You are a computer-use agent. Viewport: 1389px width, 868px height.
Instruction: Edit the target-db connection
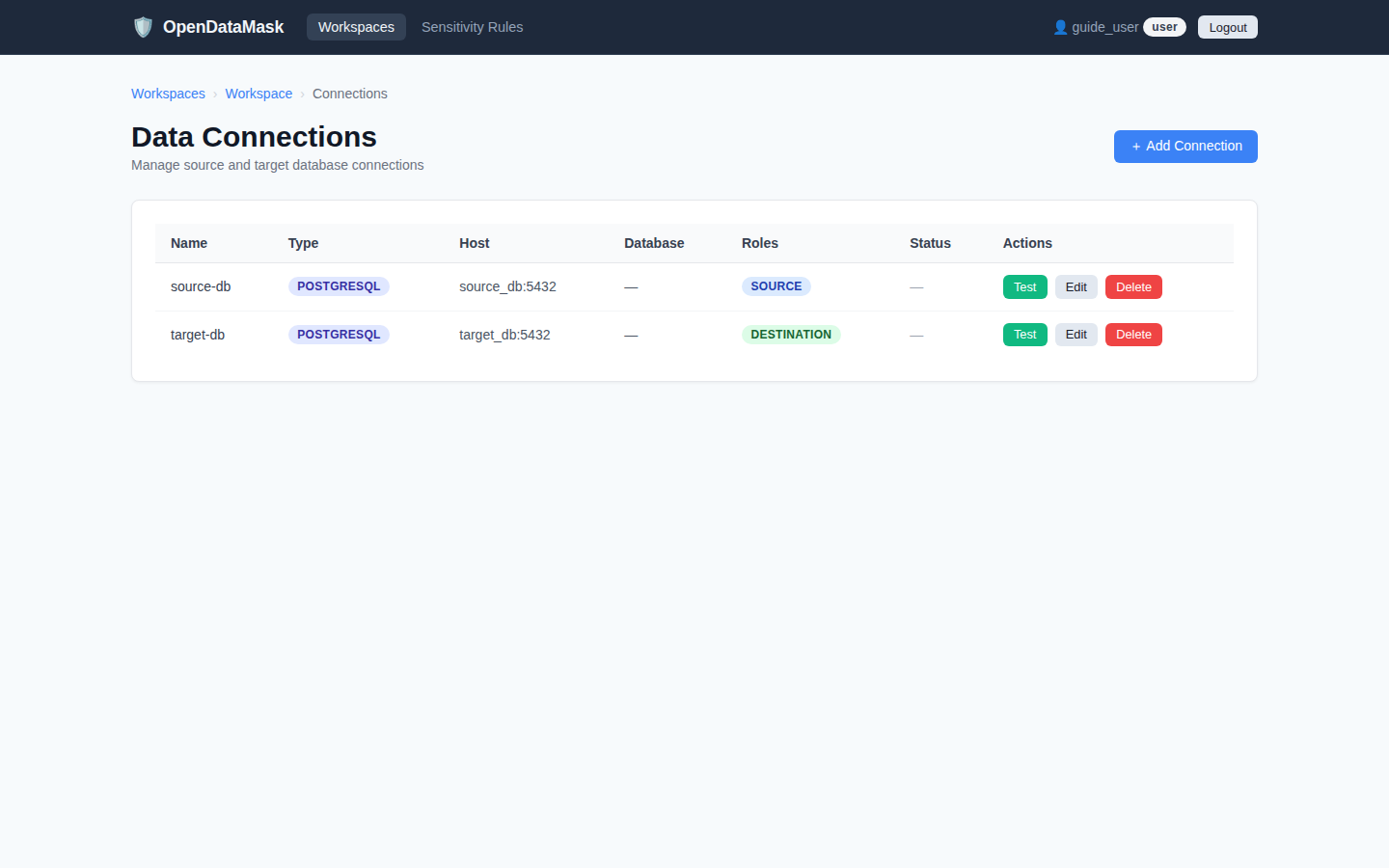(1076, 335)
